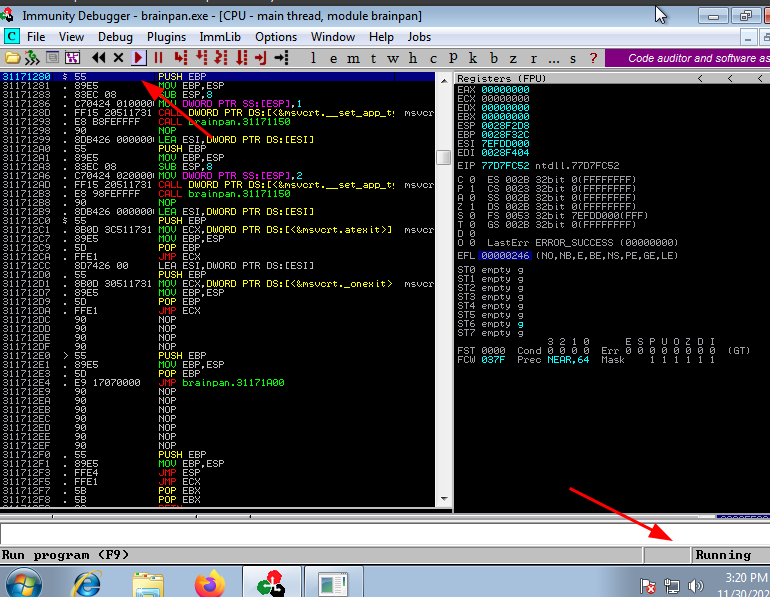Open the ImmLib menu
This screenshot has height=597, width=770.
point(220,37)
